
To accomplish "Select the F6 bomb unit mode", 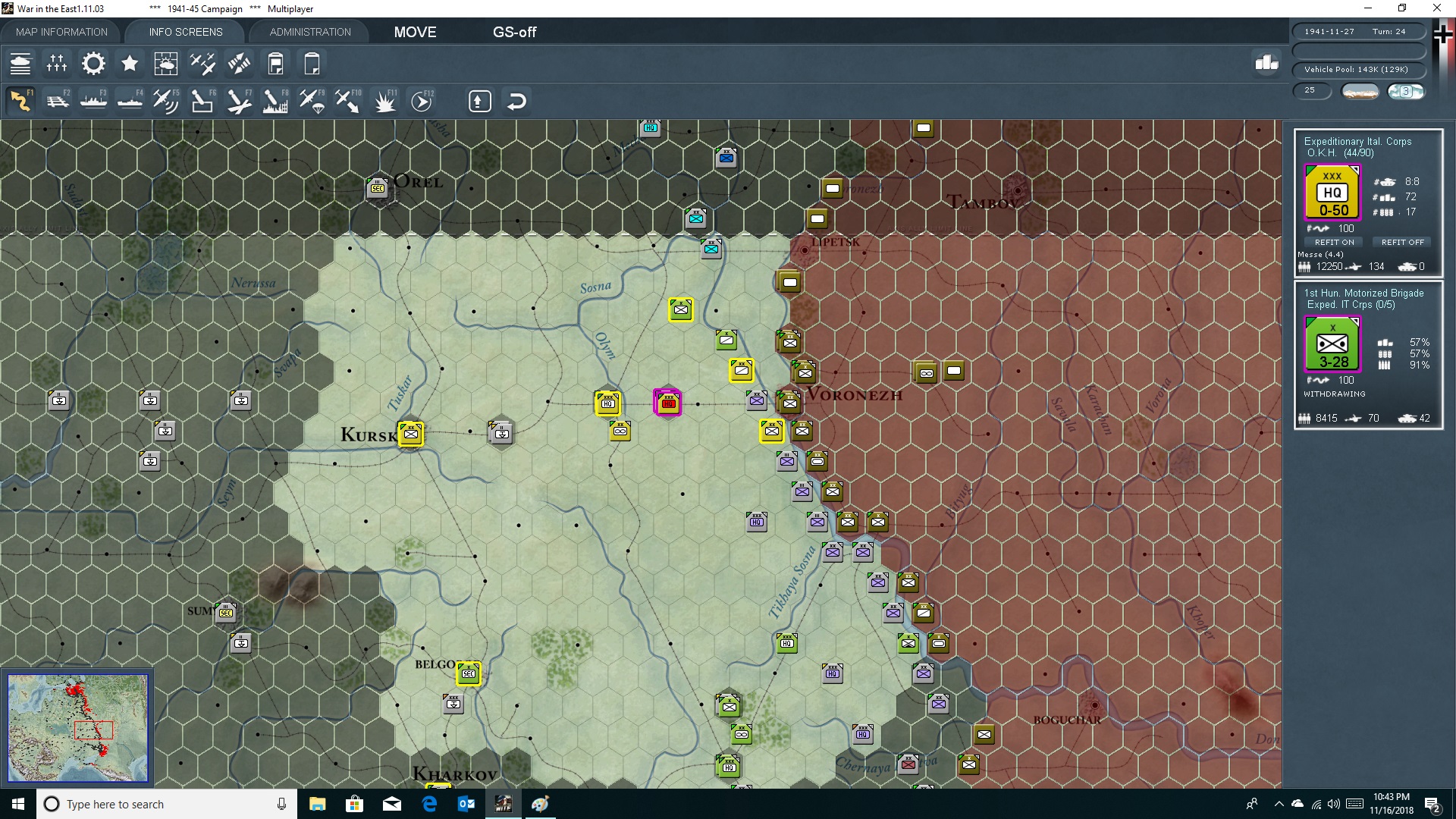I will 202,101.
